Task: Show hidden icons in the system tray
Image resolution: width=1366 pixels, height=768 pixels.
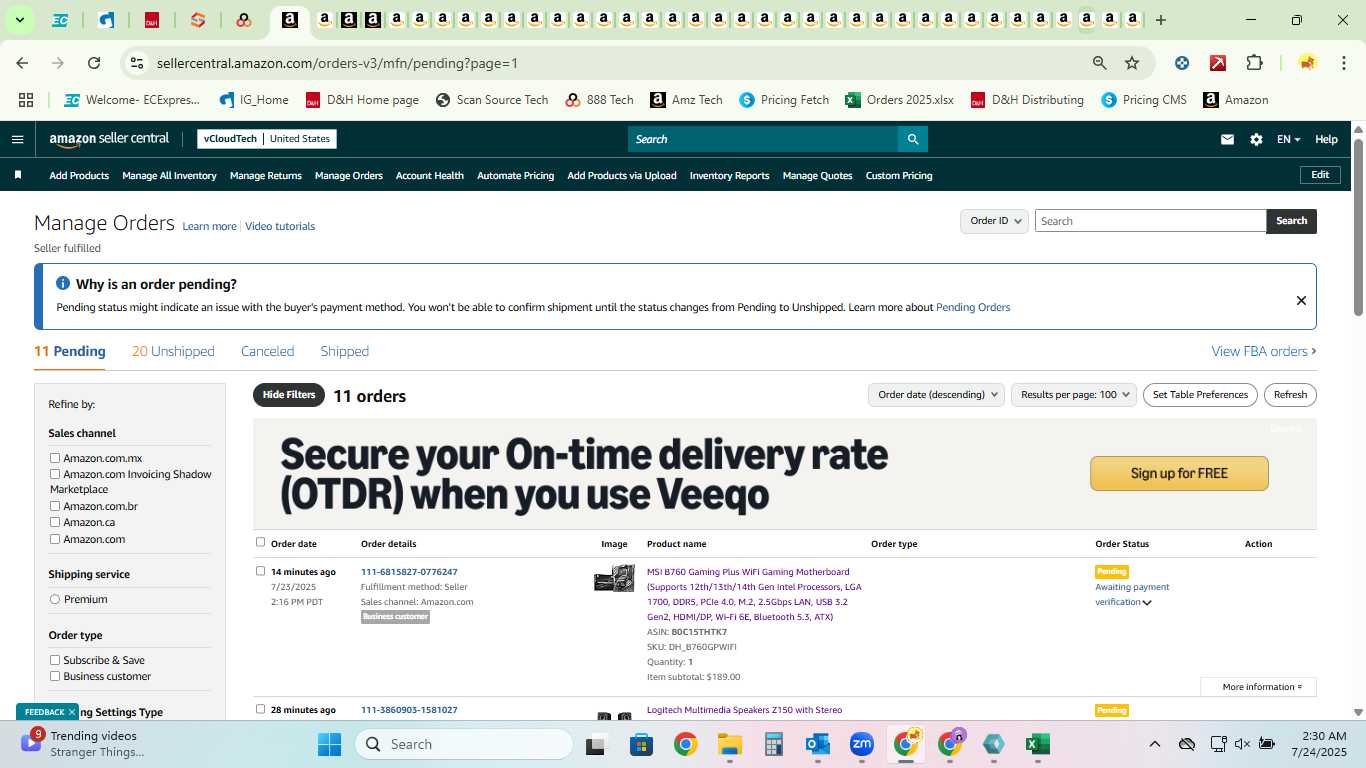Action: point(1154,744)
